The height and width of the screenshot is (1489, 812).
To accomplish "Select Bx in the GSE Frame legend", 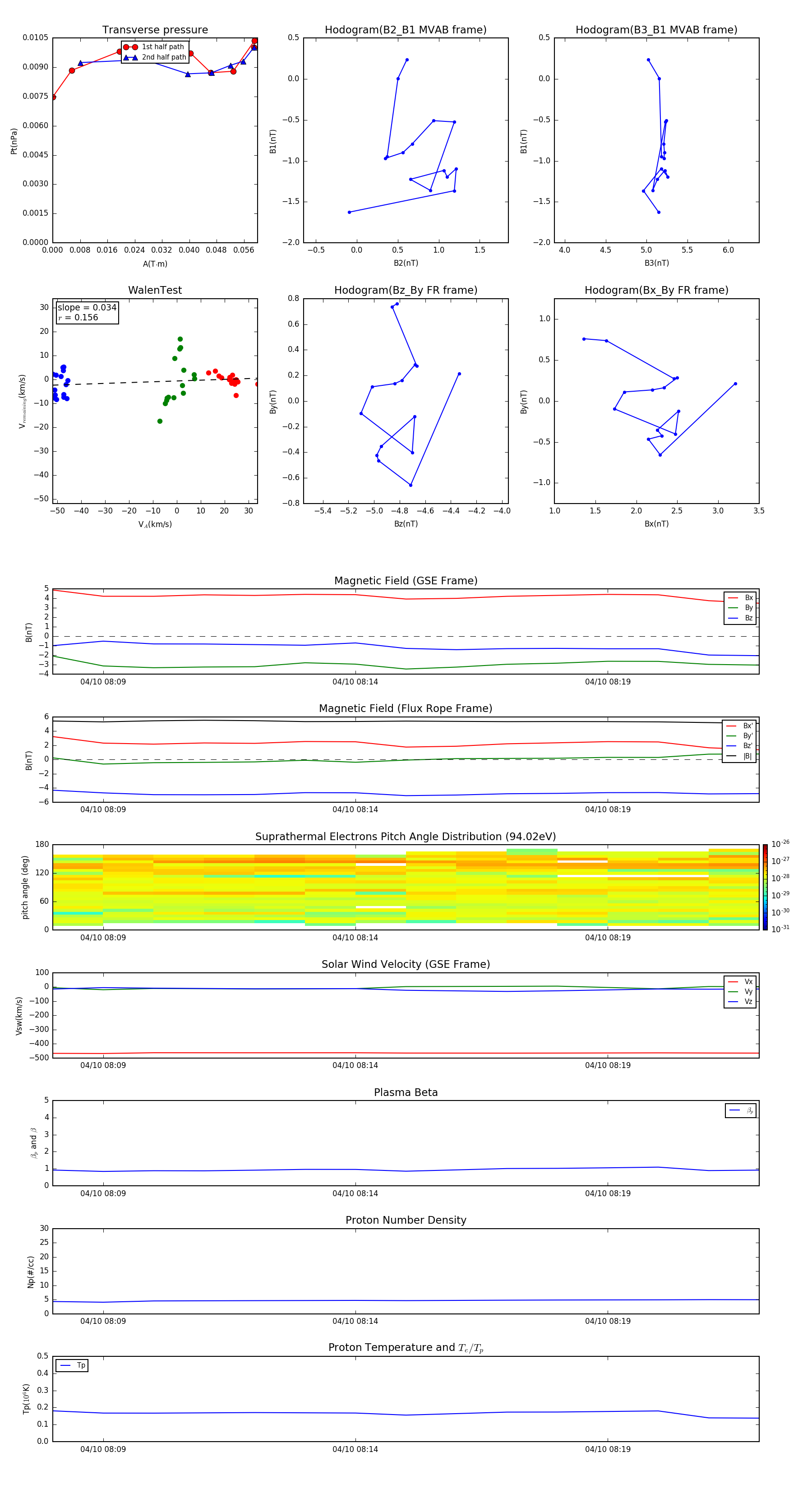I will tap(740, 598).
